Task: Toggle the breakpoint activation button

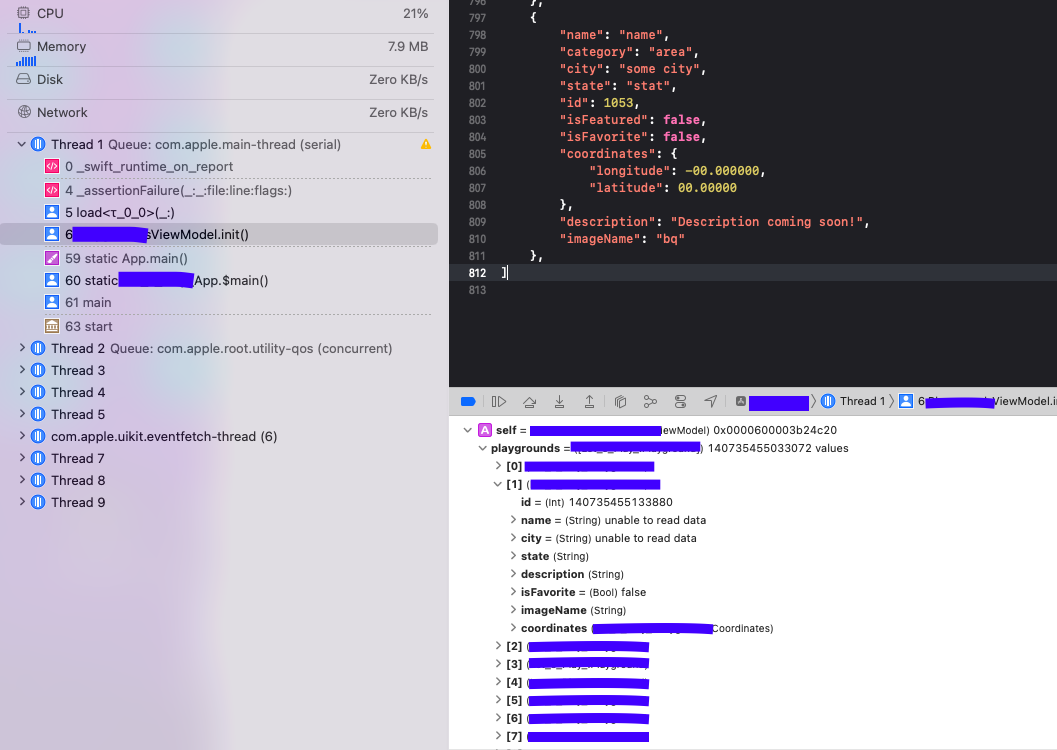Action: tap(467, 400)
